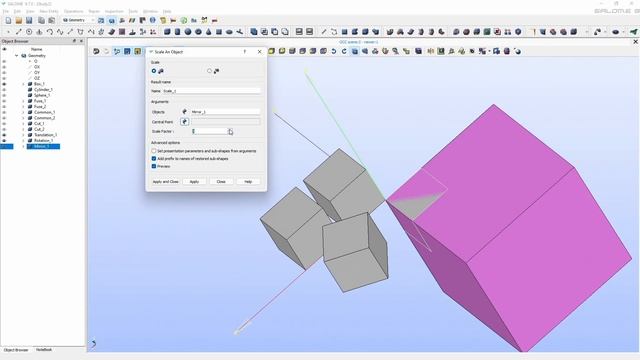Click the New document icon
The width and height of the screenshot is (640, 360).
tap(8, 20)
